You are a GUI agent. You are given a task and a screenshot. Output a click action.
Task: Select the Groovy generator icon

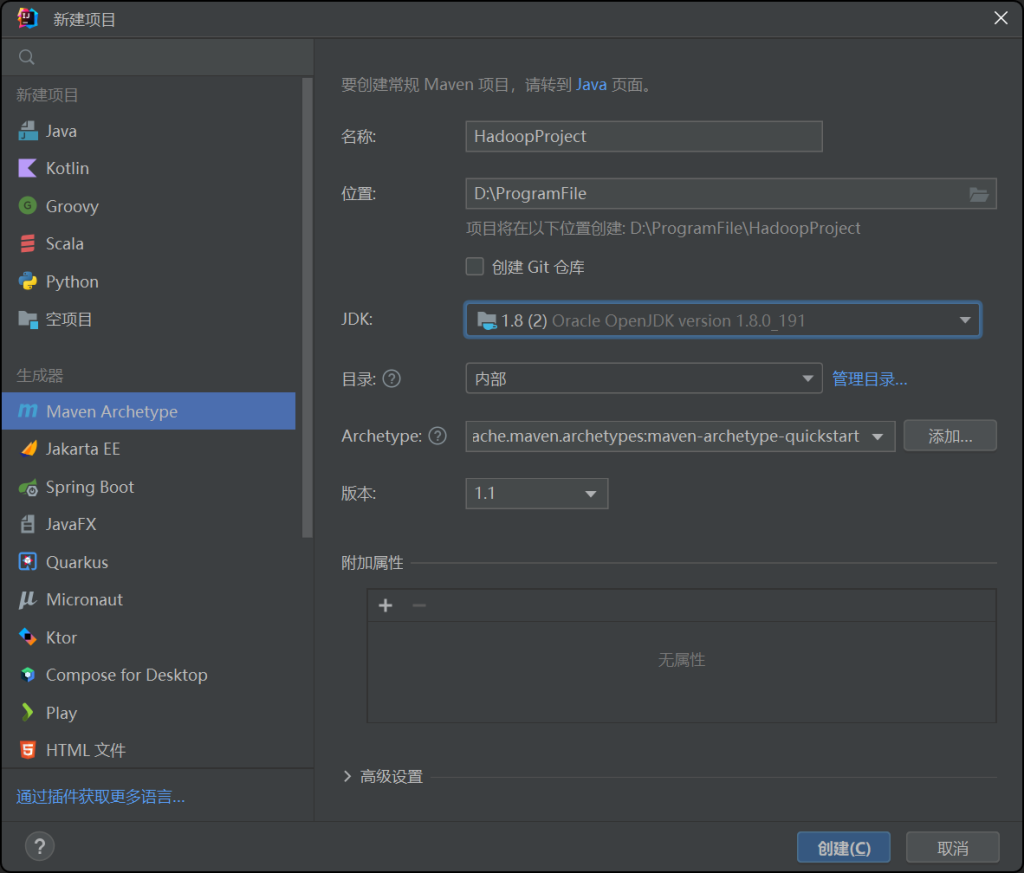click(x=27, y=206)
